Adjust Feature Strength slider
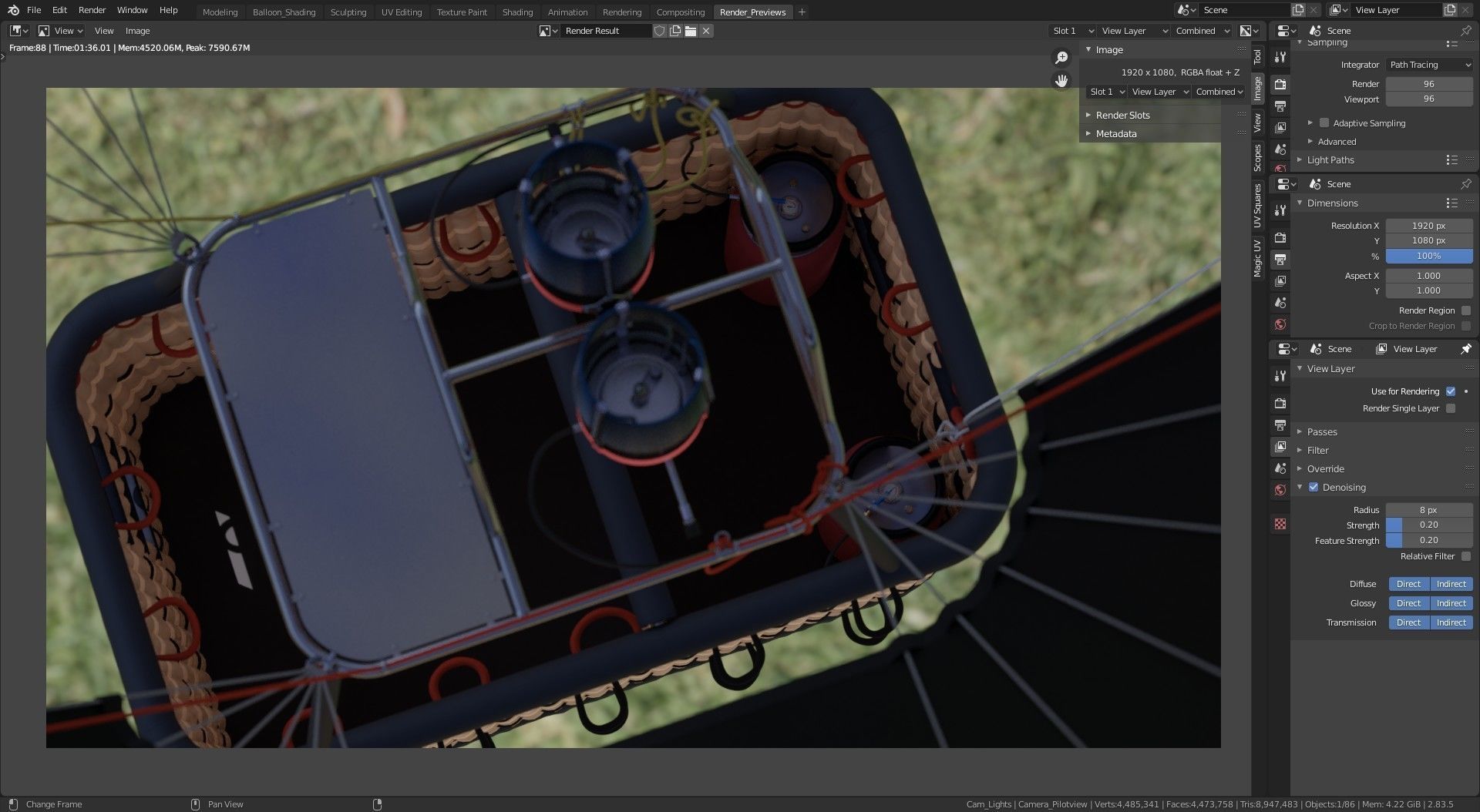This screenshot has height=812, width=1480. point(1429,540)
